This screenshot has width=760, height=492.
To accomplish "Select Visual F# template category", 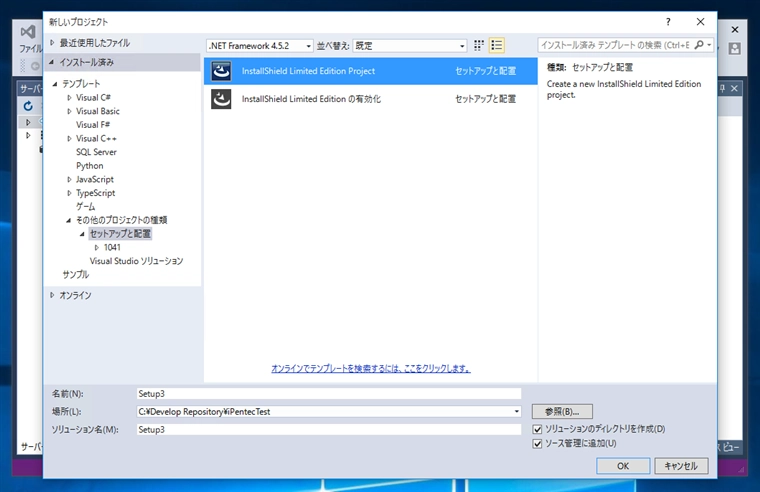I will point(93,125).
